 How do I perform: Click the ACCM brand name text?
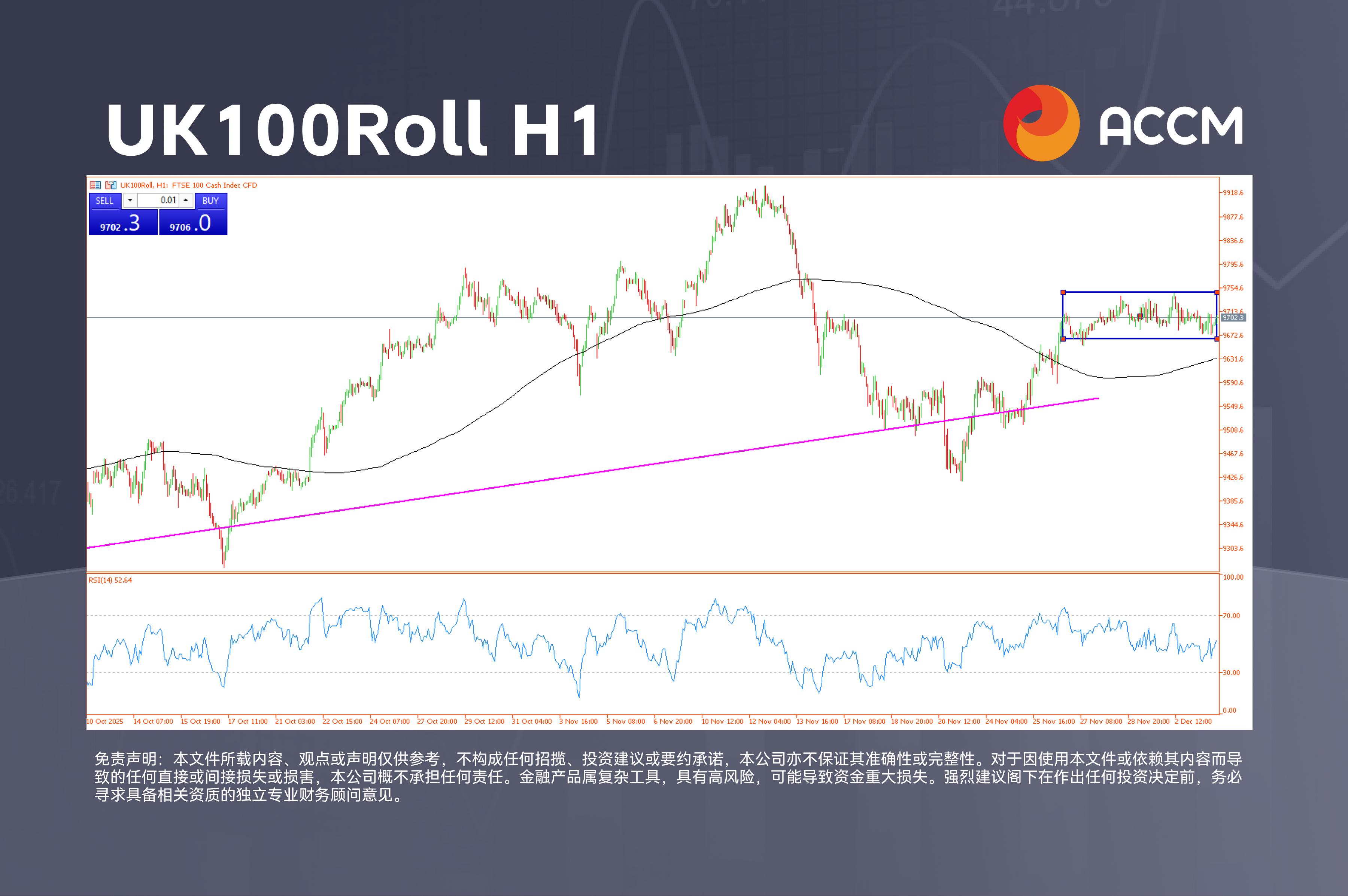click(1171, 125)
